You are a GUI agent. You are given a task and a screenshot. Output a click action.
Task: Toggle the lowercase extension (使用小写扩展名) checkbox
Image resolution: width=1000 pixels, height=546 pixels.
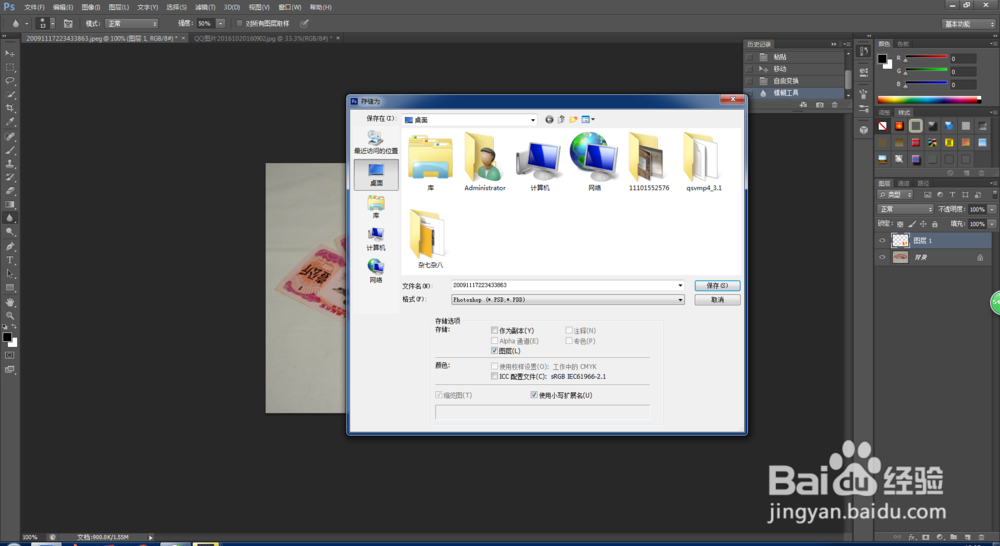534,395
